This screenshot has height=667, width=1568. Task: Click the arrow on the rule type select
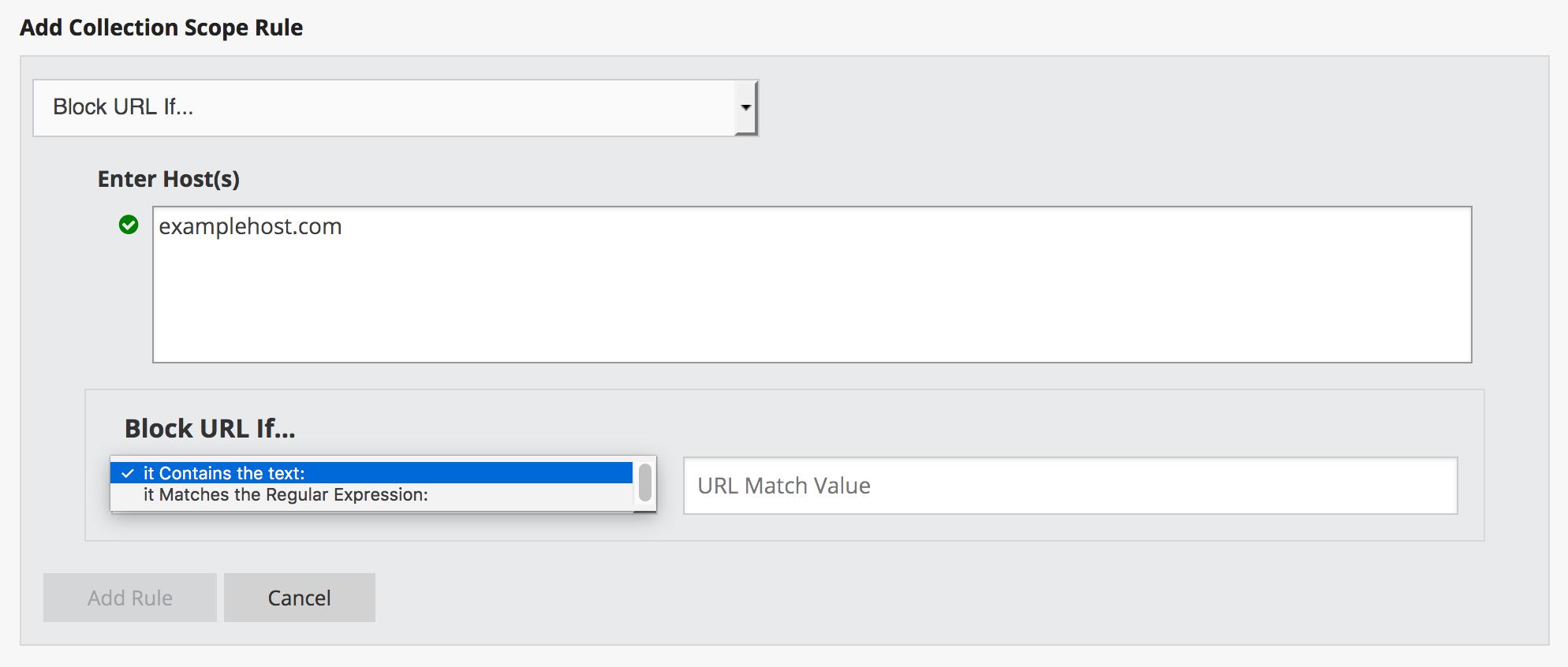click(745, 107)
